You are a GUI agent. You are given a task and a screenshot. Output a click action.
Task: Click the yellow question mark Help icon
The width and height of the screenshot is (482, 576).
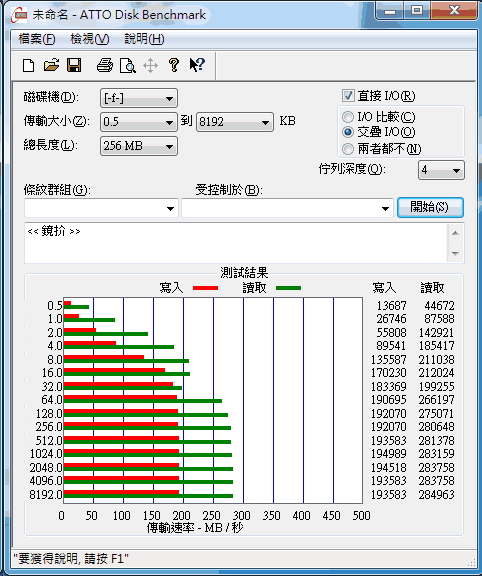pos(174,65)
